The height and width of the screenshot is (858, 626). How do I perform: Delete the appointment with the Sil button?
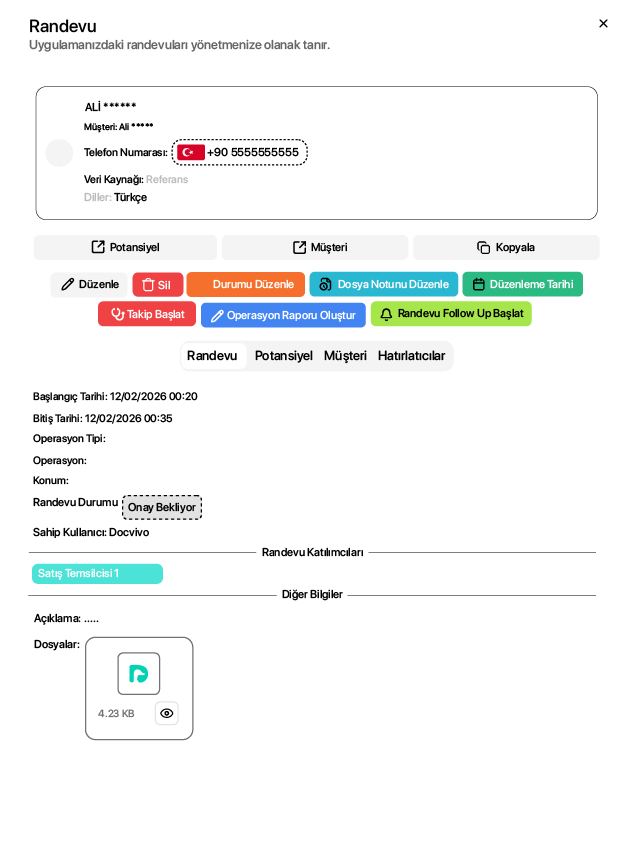158,285
